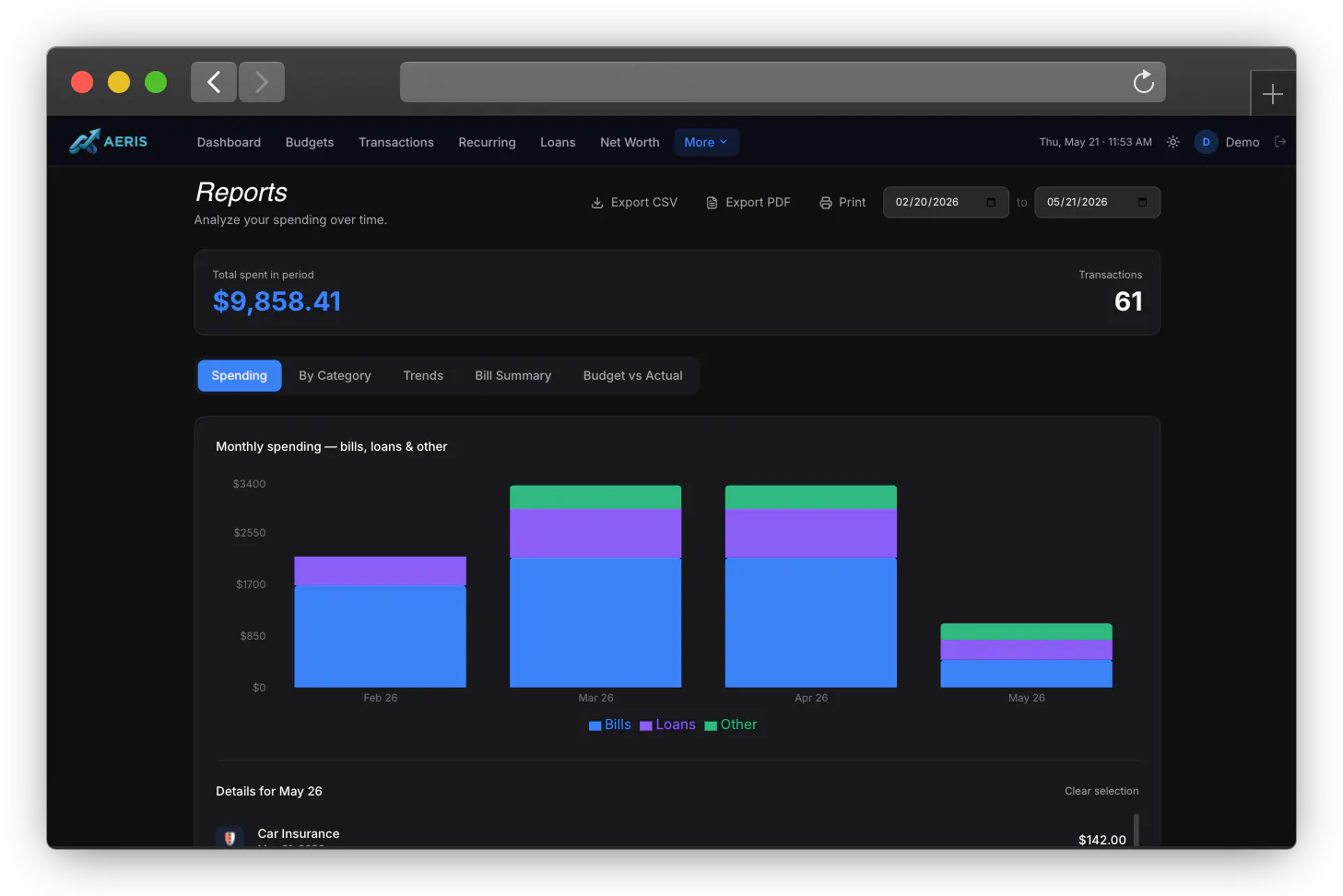Toggle Bills legend swatch
Image resolution: width=1343 pixels, height=896 pixels.
[x=595, y=725]
